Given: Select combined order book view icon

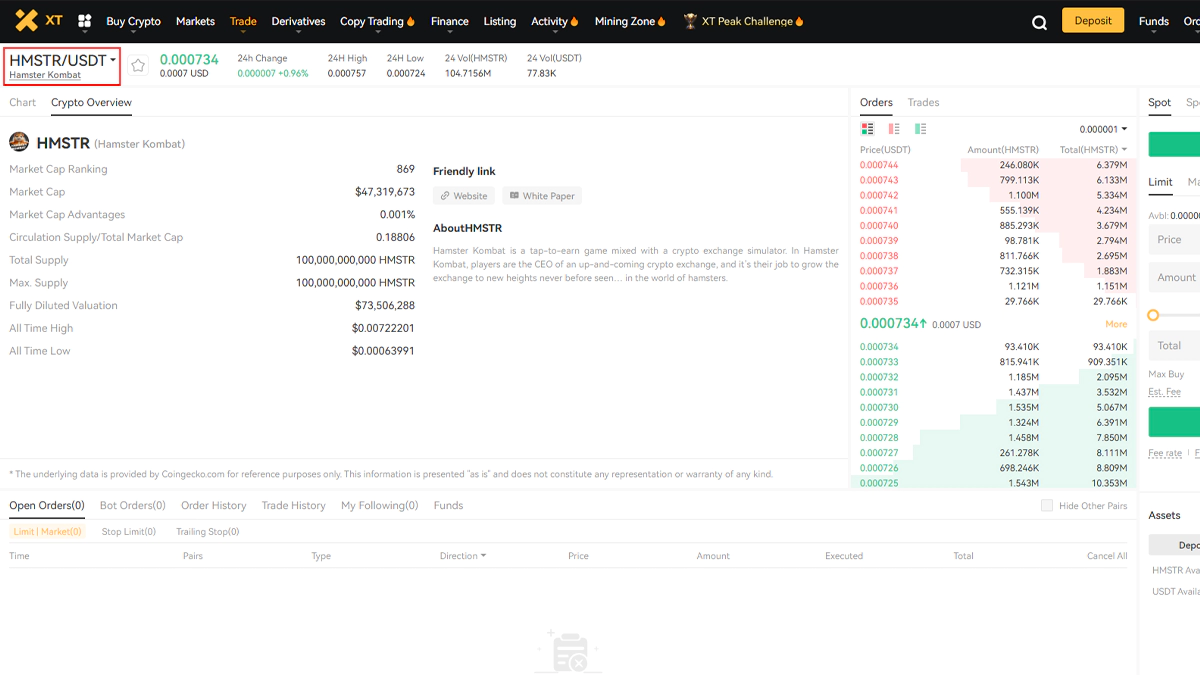Looking at the screenshot, I should (867, 129).
